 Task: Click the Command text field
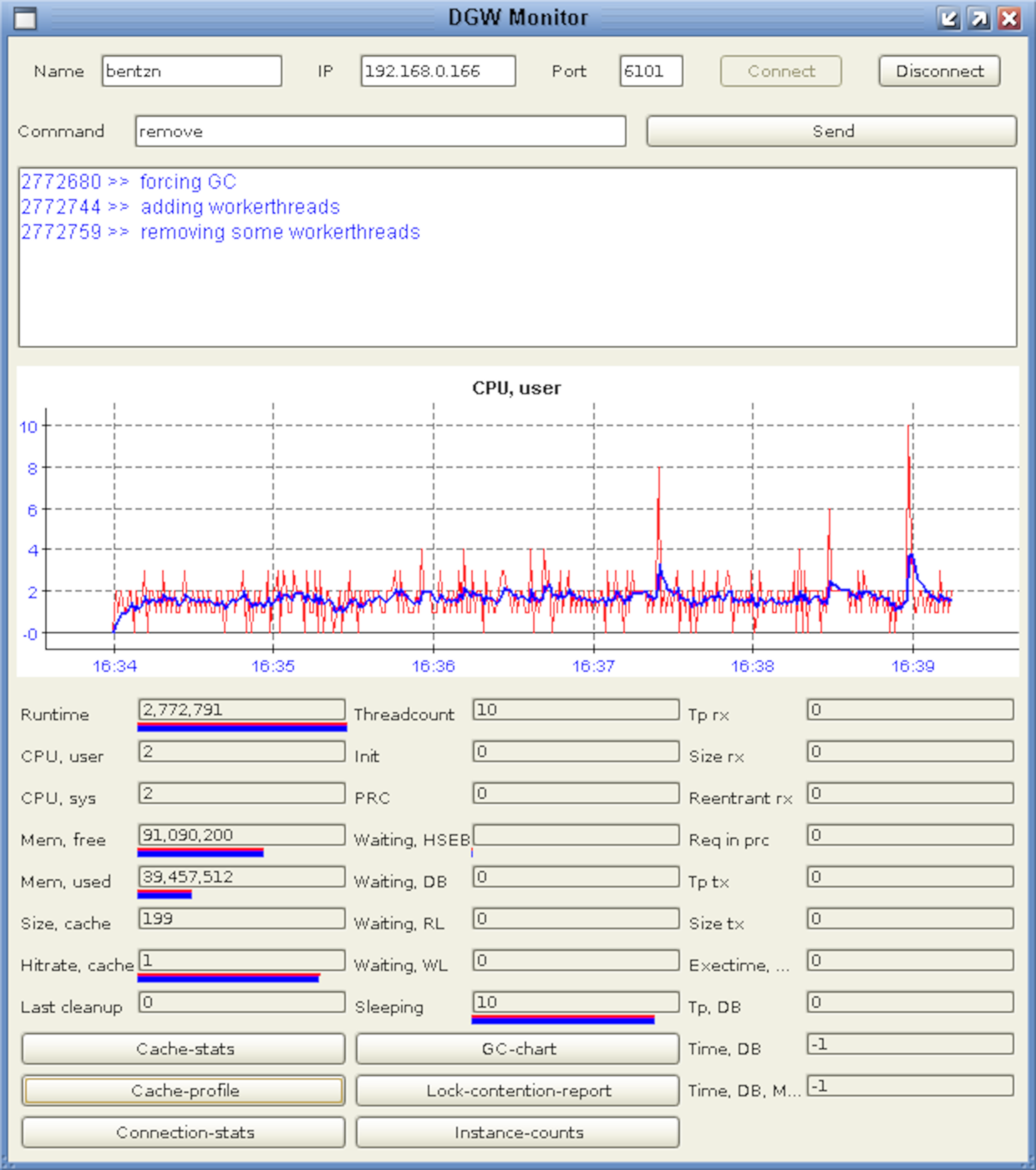point(380,131)
